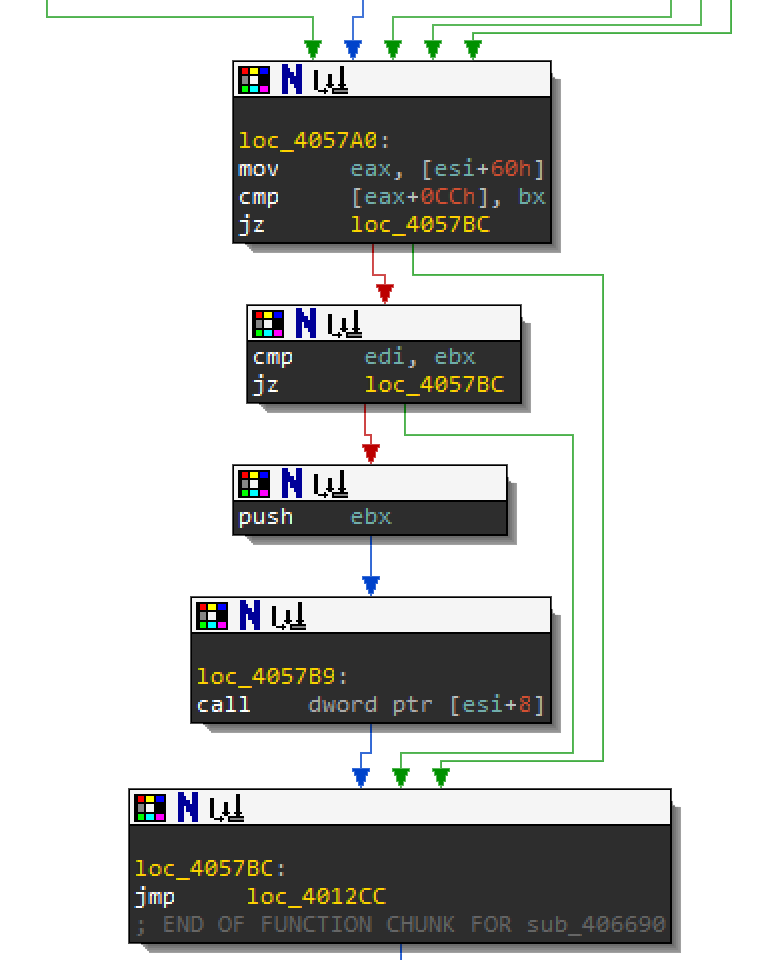Image resolution: width=776 pixels, height=960 pixels.
Task: Click the graph group icon in the loc_4057A0 node
Action: pyautogui.click(x=331, y=80)
